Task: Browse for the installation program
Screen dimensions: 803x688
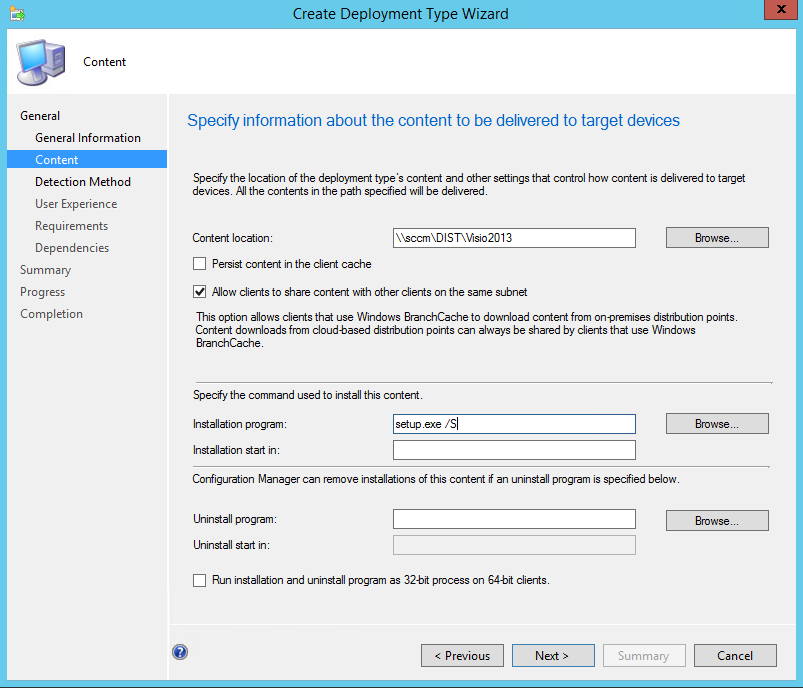Action: point(717,424)
